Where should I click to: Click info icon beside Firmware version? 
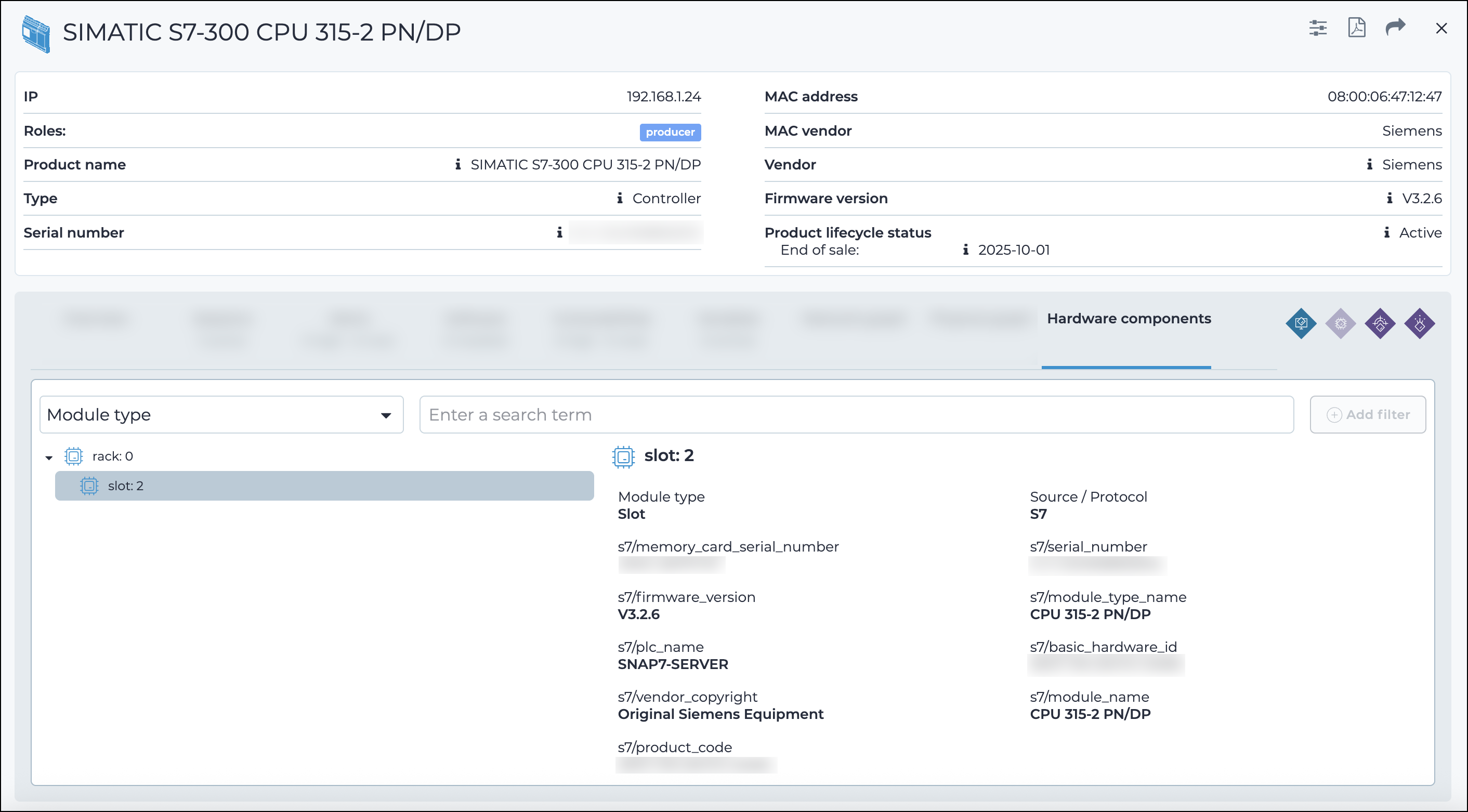1390,198
